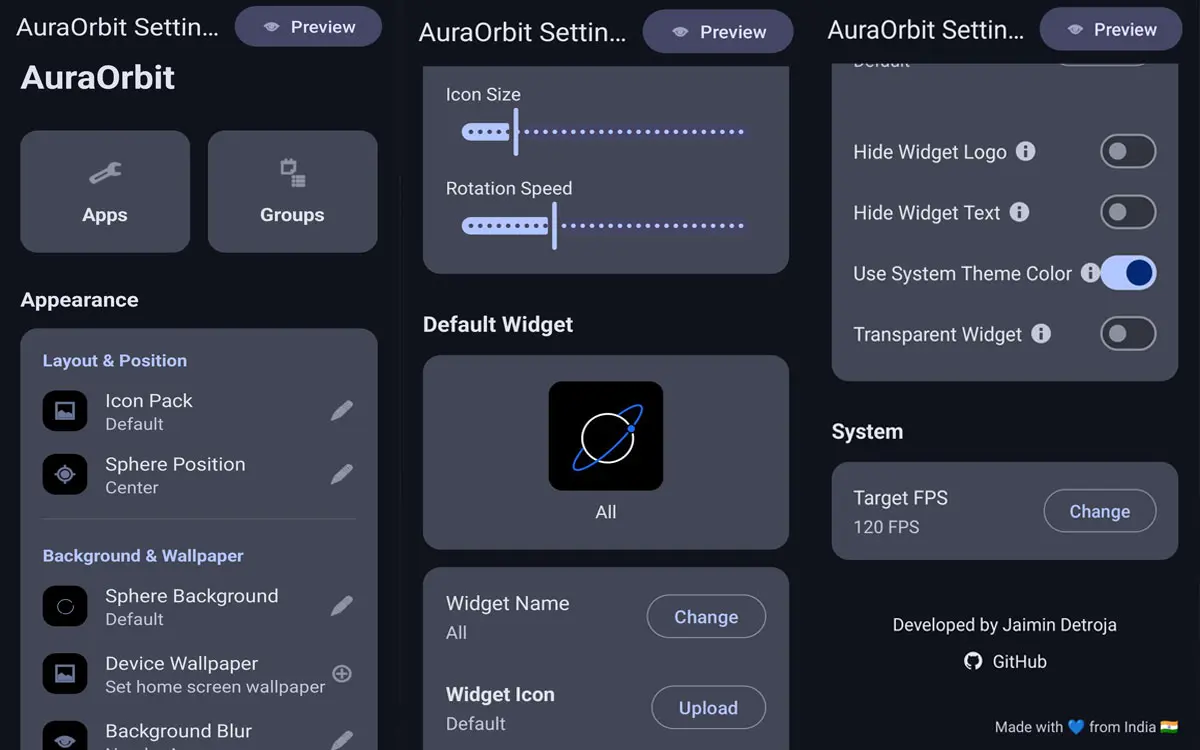Click the 120 FPS value text
Viewport: 1200px width, 750px height.
coord(886,527)
